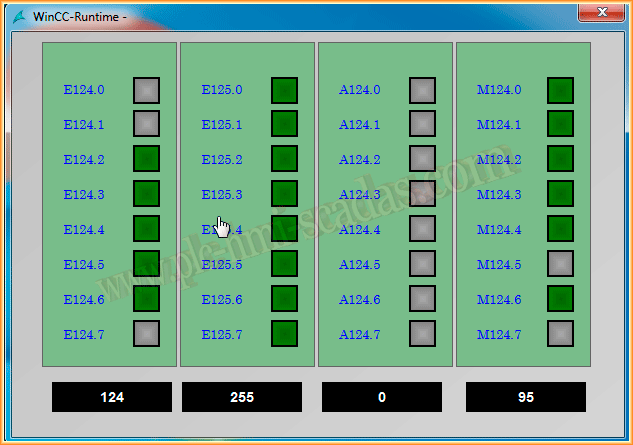Click the A124.0 gray indicator box
Screen dimensions: 633x445
point(422,90)
